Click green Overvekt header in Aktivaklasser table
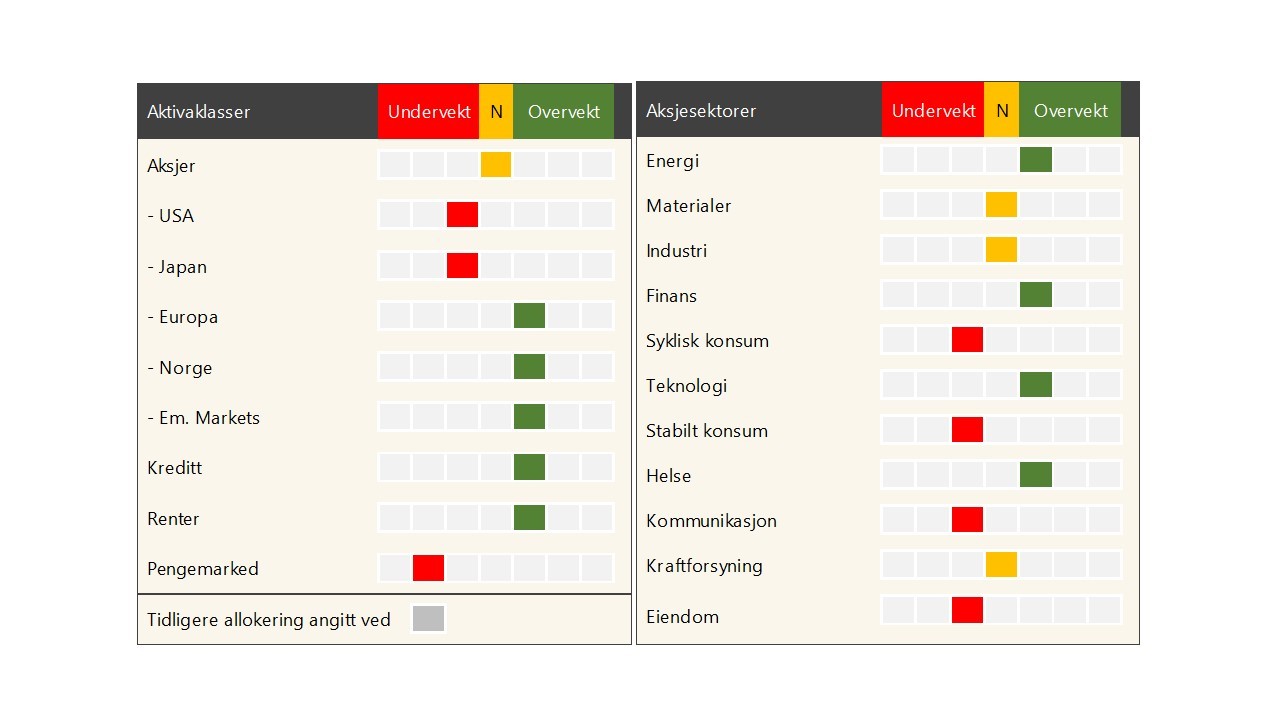 (x=563, y=111)
